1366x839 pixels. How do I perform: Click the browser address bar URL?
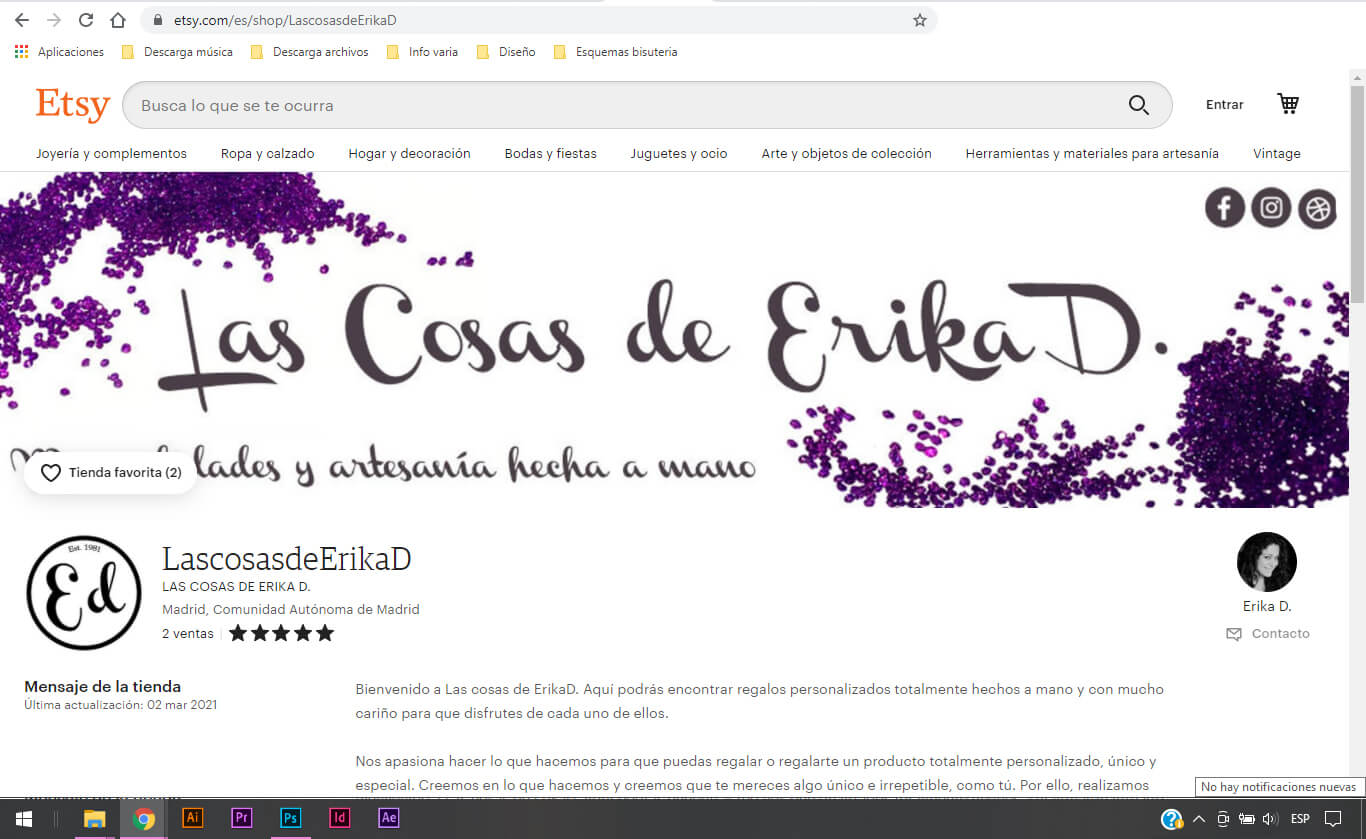[284, 20]
